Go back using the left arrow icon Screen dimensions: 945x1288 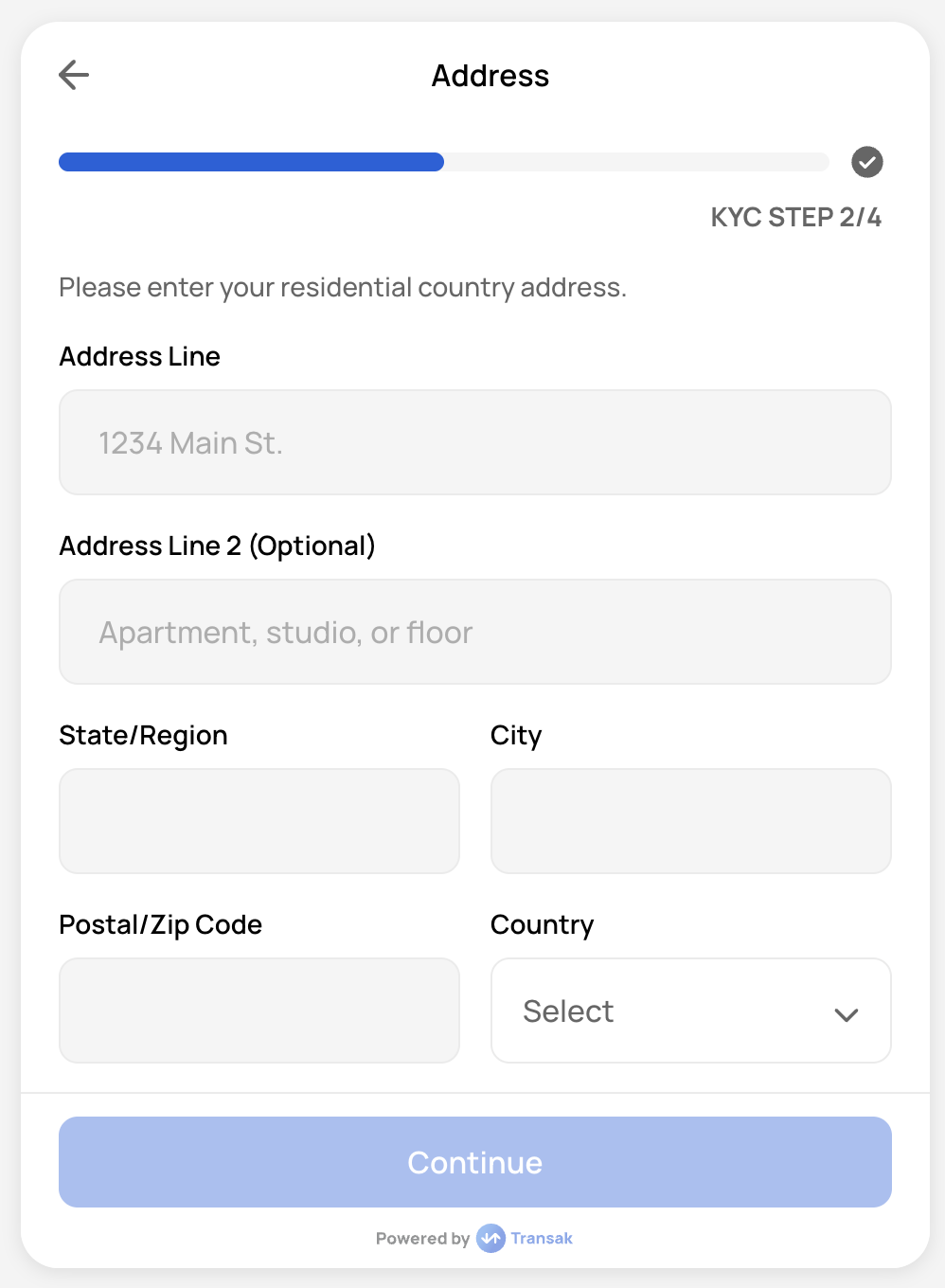(74, 75)
